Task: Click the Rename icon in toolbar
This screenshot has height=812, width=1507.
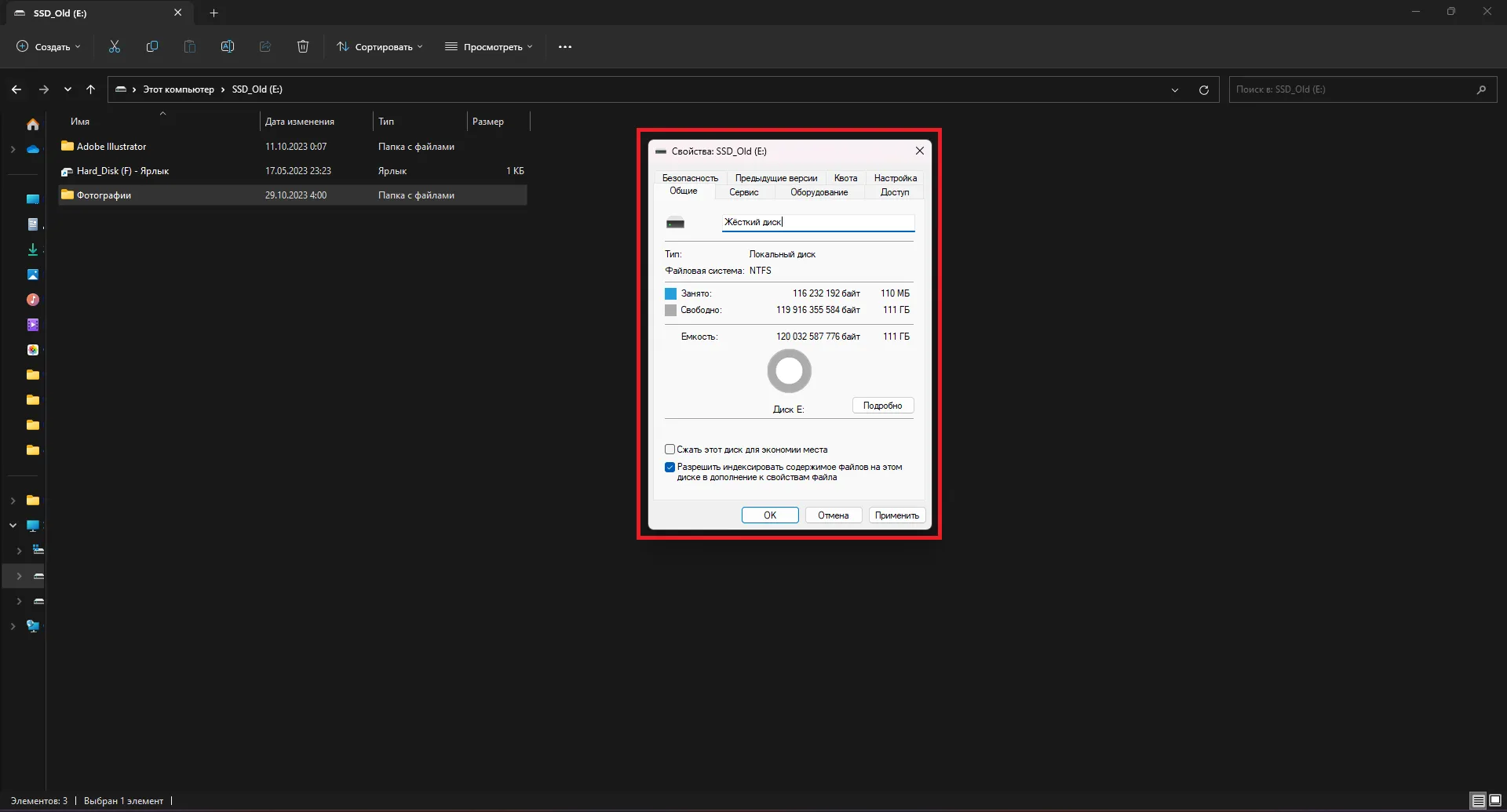Action: click(228, 47)
